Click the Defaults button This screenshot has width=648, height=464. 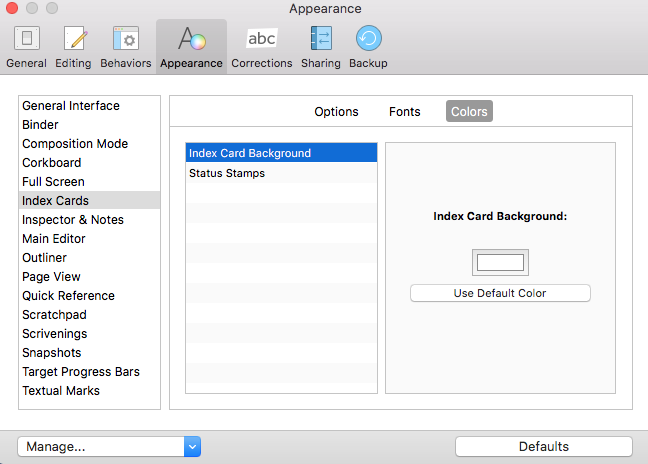tap(544, 447)
